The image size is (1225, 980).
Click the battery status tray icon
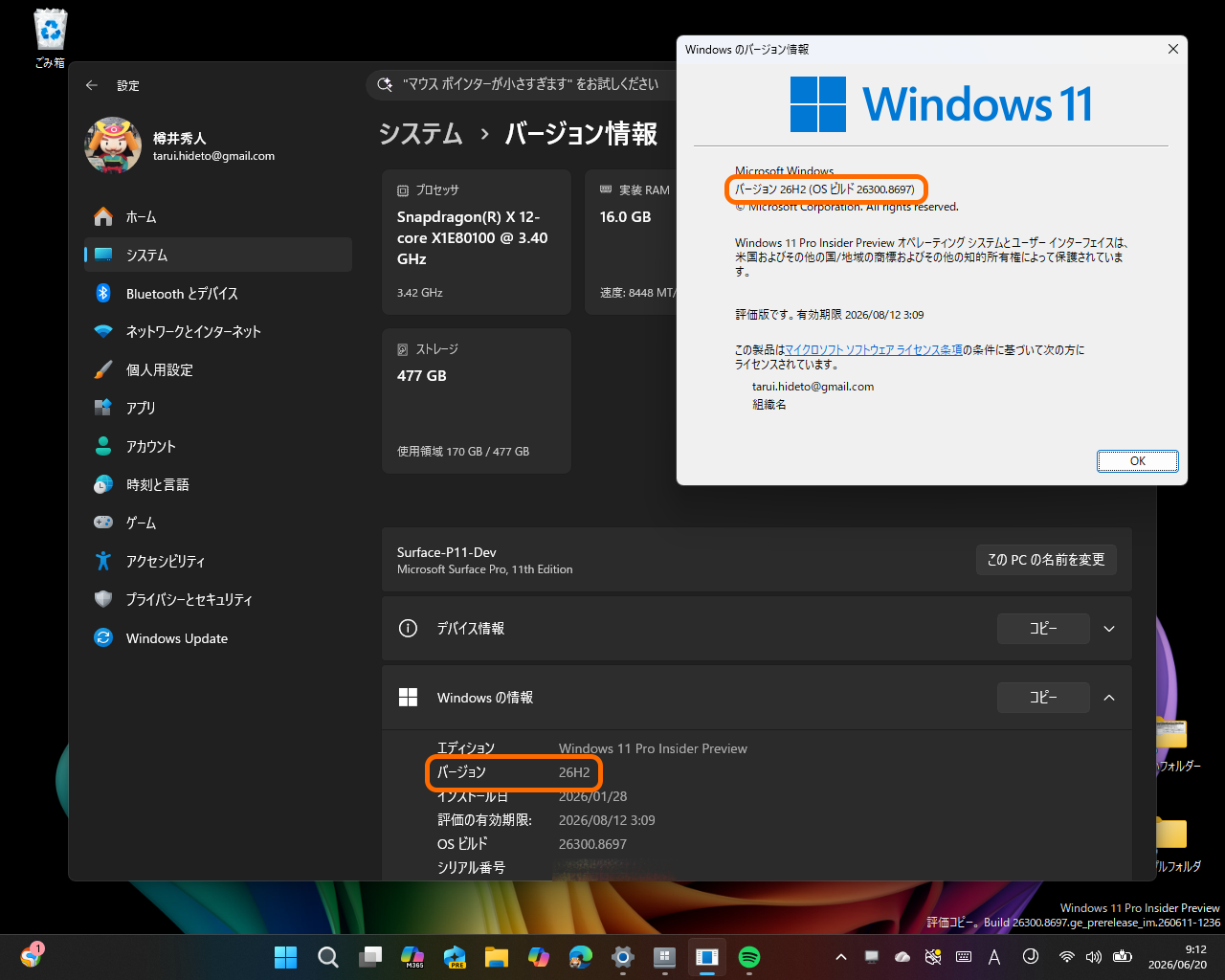1123,957
